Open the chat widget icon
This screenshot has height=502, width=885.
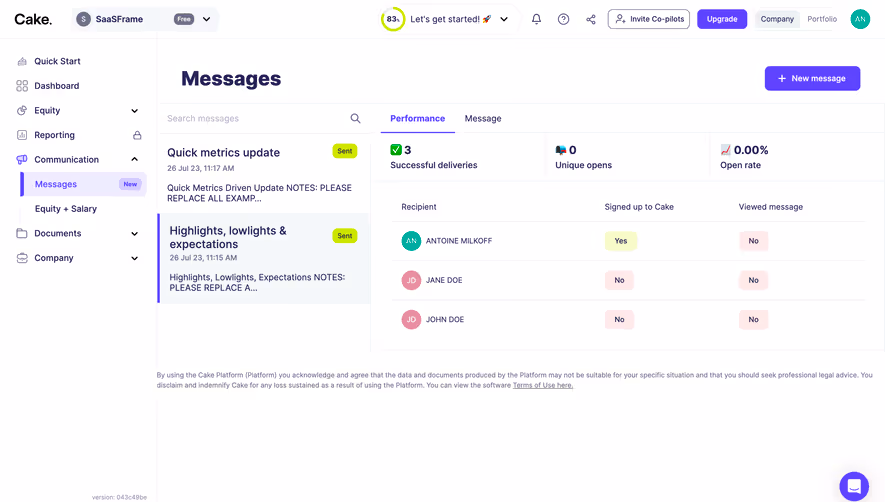[x=854, y=486]
